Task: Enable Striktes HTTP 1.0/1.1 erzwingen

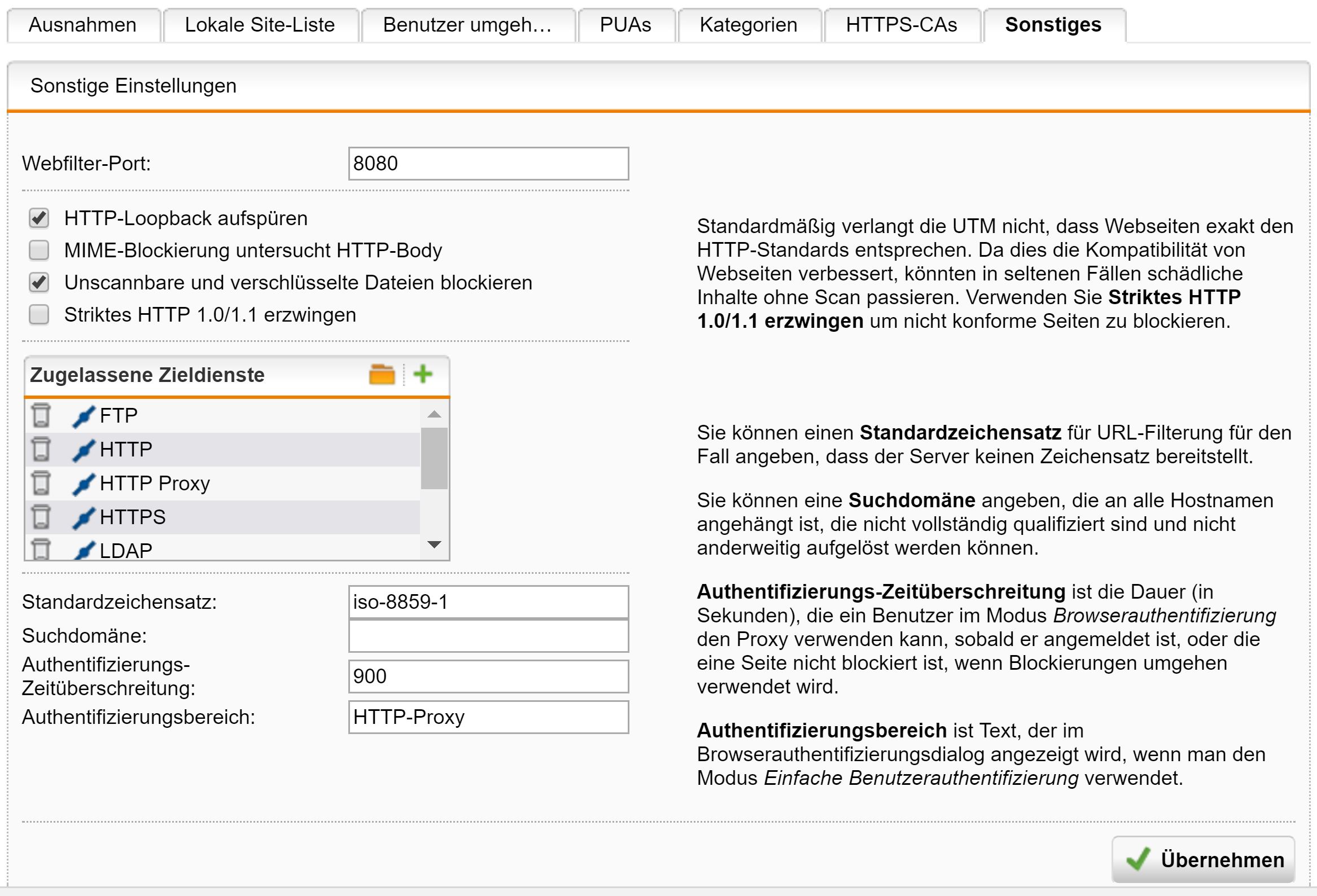Action: 39,314
